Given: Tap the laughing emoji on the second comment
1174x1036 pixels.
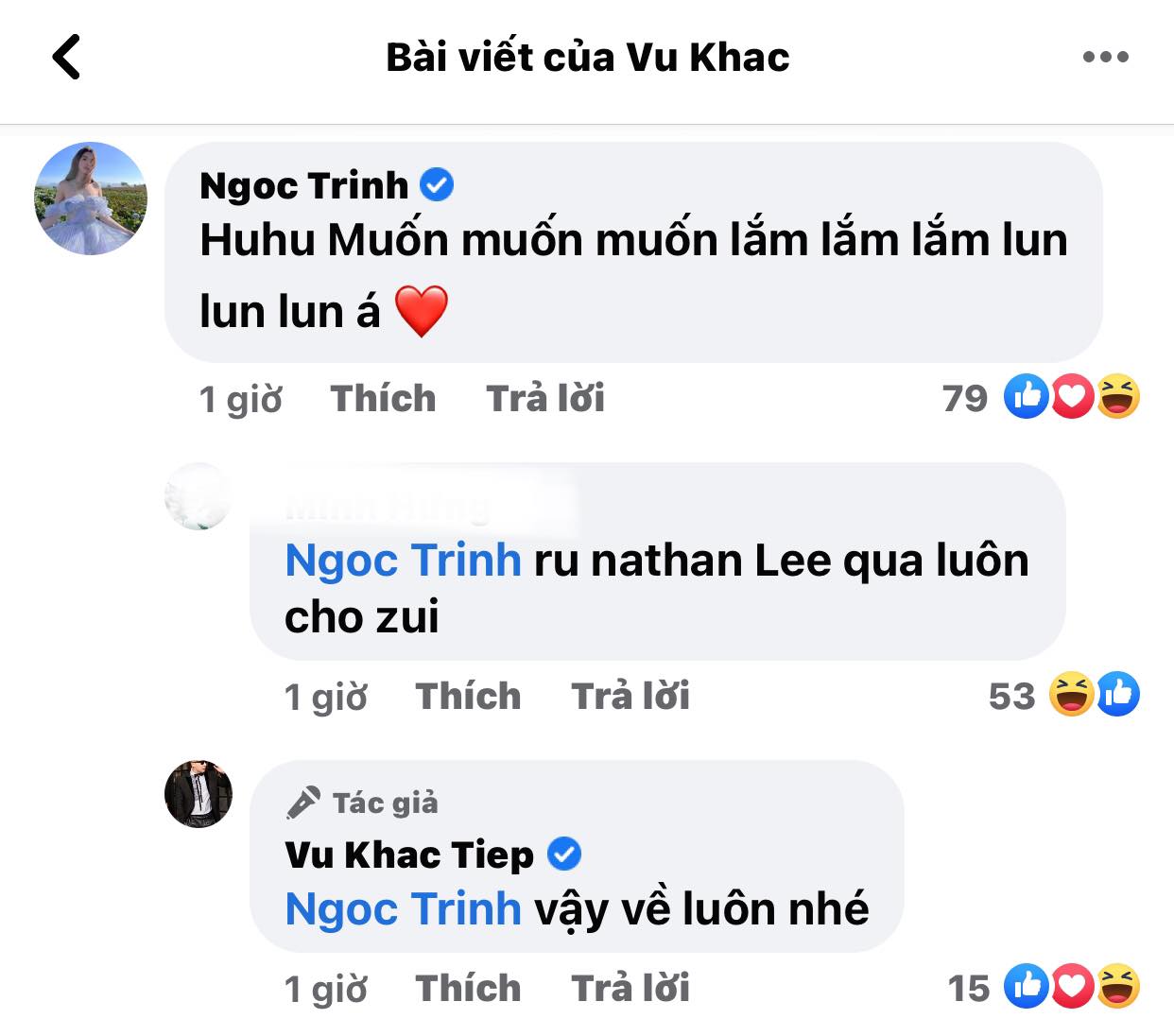Looking at the screenshot, I should (1071, 696).
